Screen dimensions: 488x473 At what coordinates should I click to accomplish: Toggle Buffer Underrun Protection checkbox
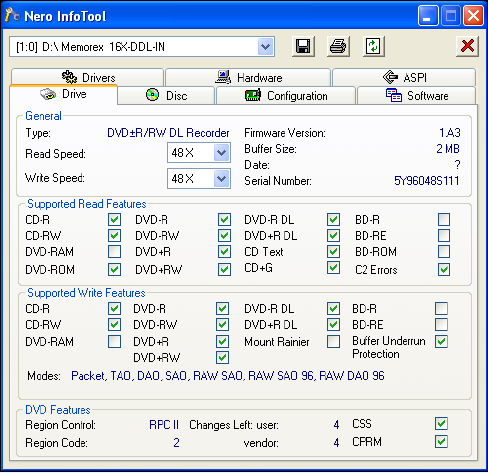point(441,341)
